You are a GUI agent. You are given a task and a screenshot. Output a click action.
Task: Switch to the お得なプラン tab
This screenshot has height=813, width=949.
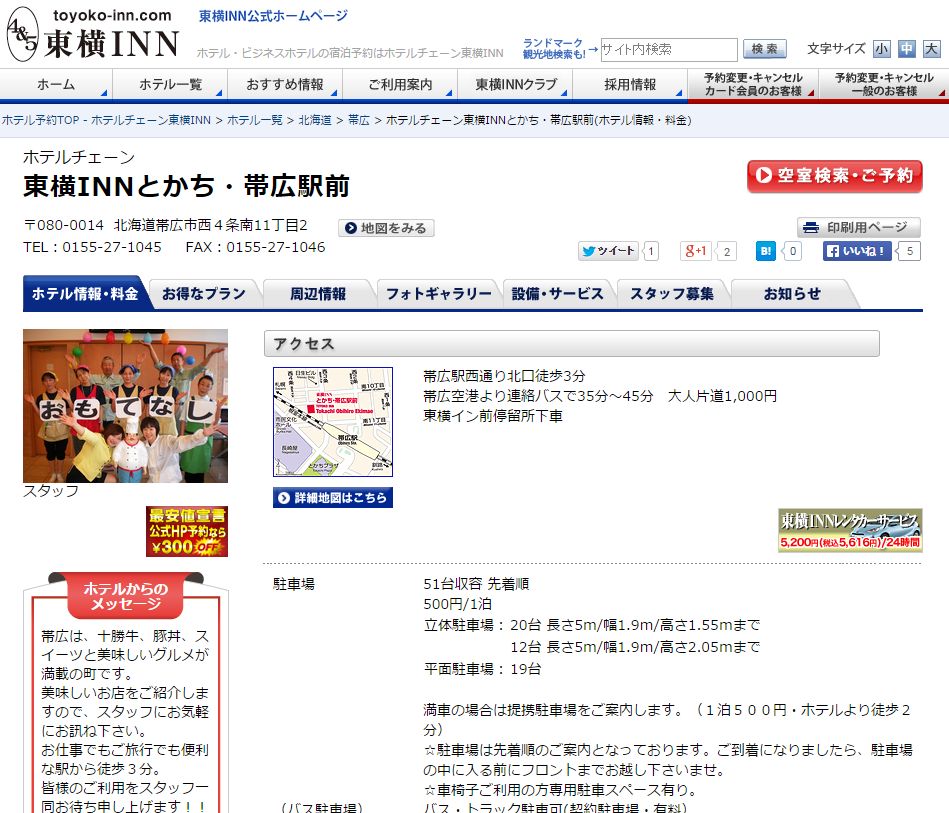click(x=204, y=294)
